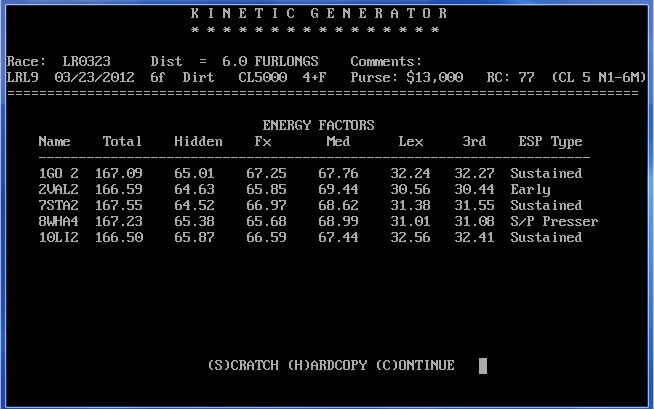Screen dimensions: 654x409
Task: Click the Med column header
Action: tap(338, 141)
